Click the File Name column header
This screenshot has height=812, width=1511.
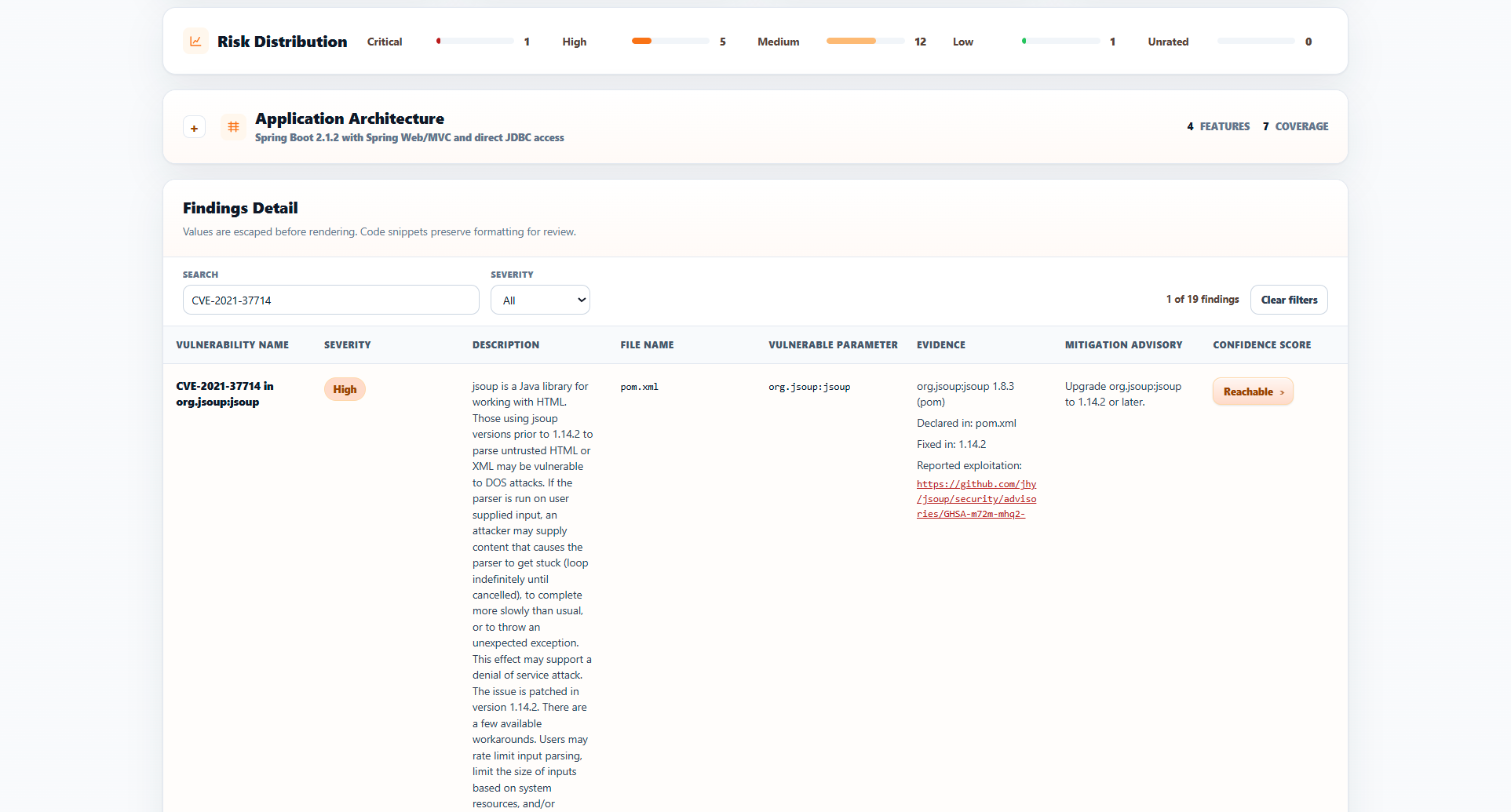647,345
